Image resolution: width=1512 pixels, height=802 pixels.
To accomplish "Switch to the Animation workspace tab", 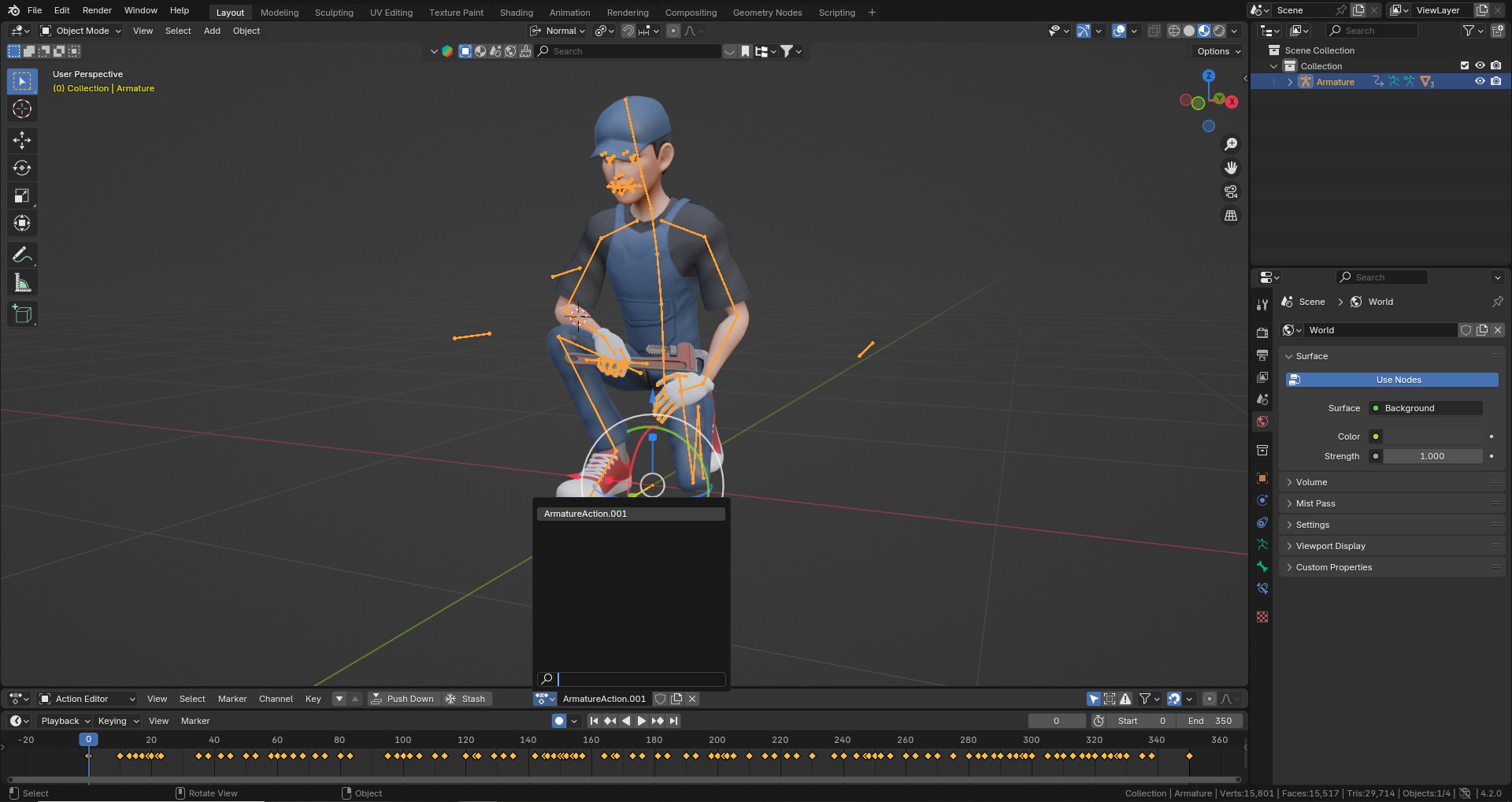I will pyautogui.click(x=569, y=13).
